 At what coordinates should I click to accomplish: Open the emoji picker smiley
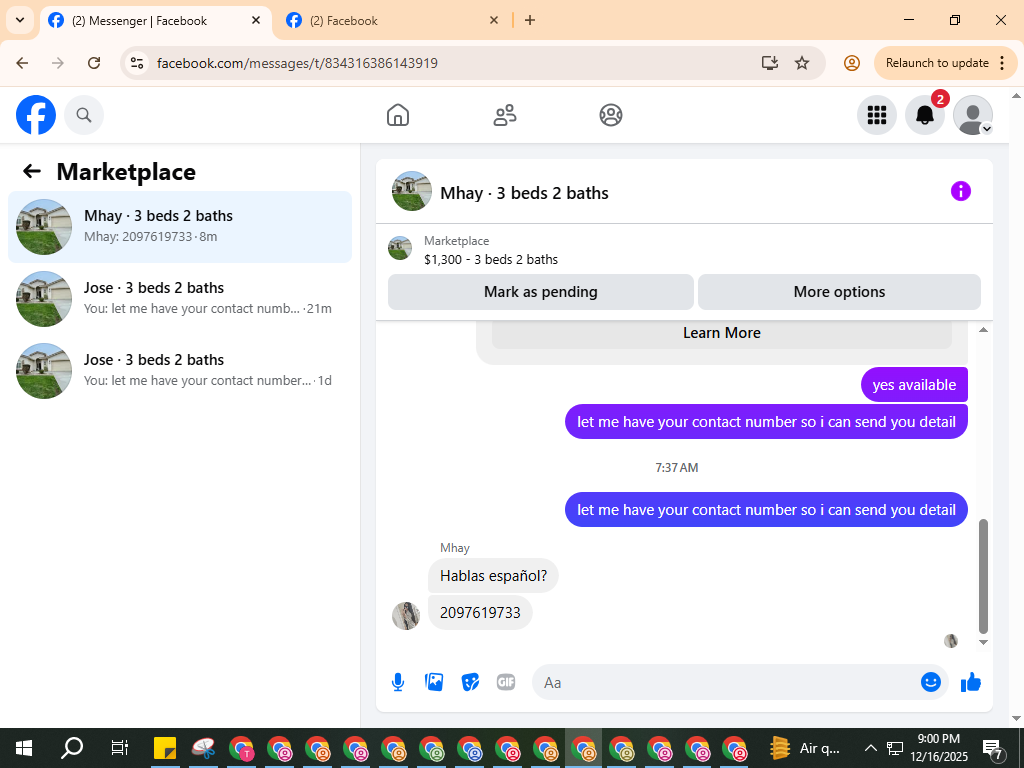[x=931, y=682]
